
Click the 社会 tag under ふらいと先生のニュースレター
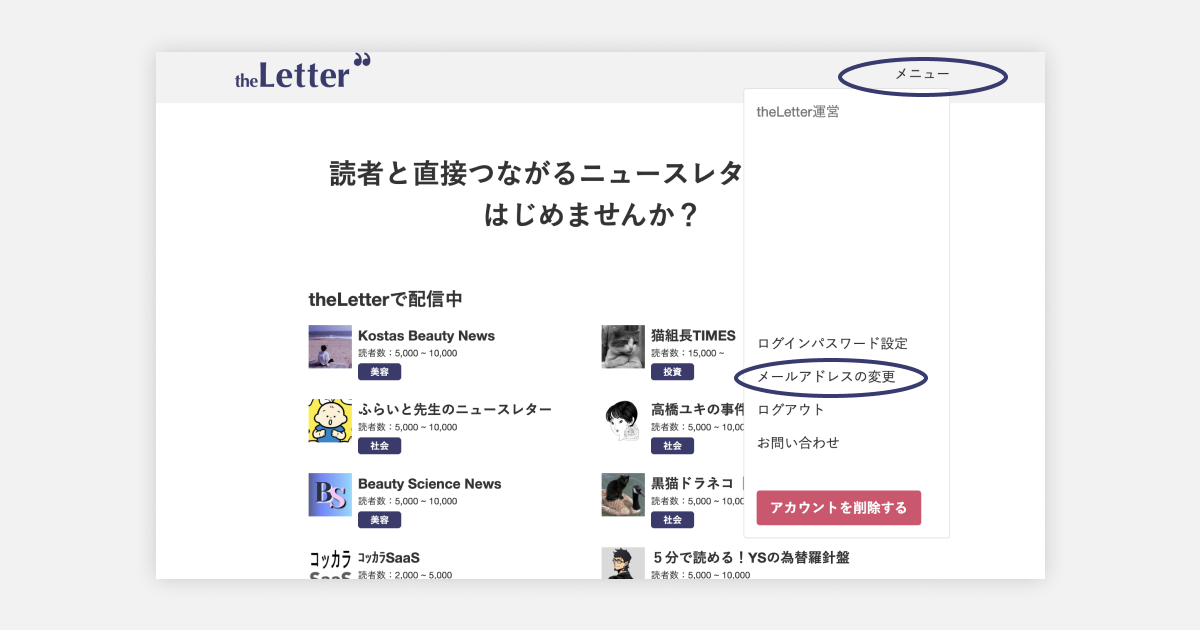pyautogui.click(x=379, y=446)
